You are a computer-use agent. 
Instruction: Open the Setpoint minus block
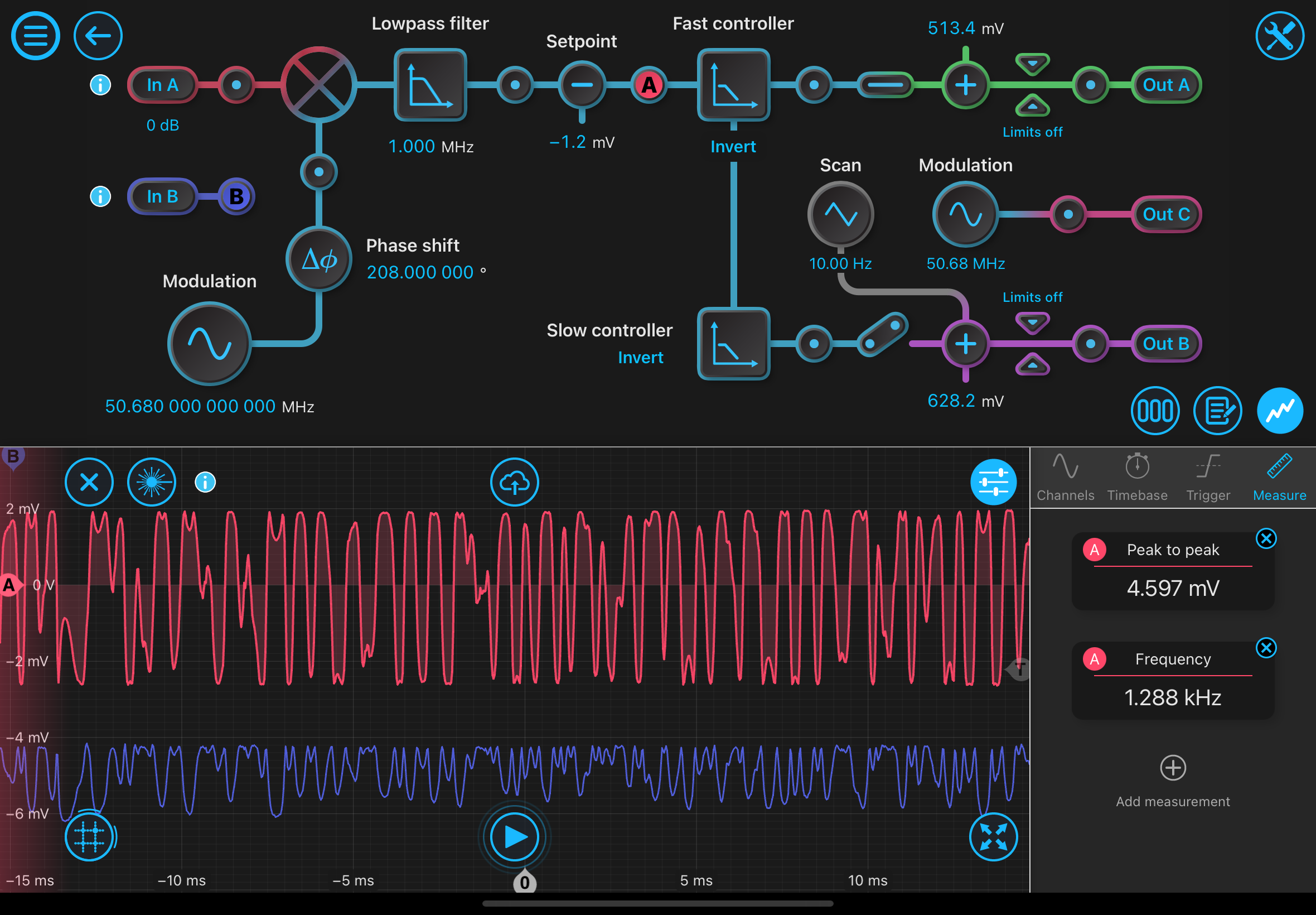[x=582, y=85]
